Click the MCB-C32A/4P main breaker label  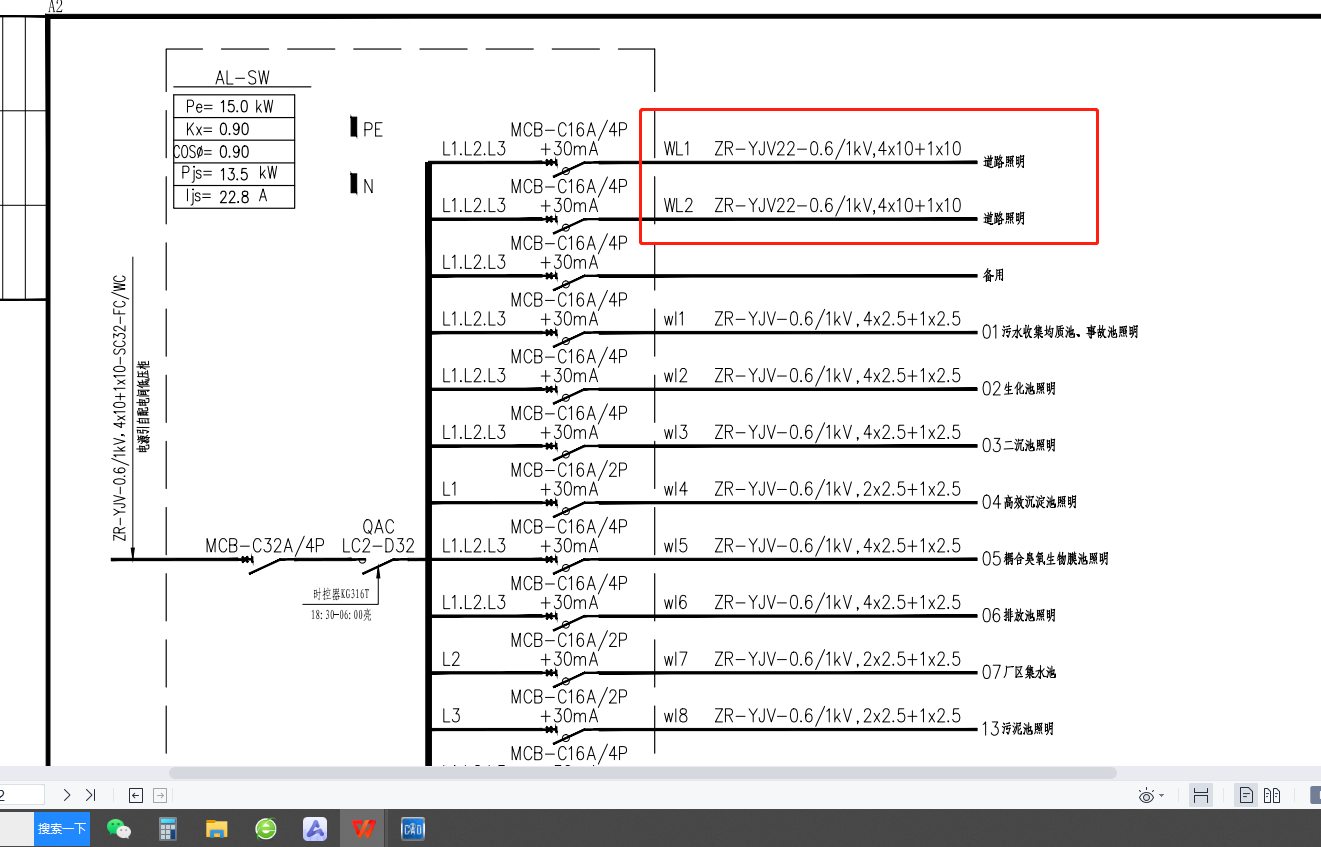266,546
